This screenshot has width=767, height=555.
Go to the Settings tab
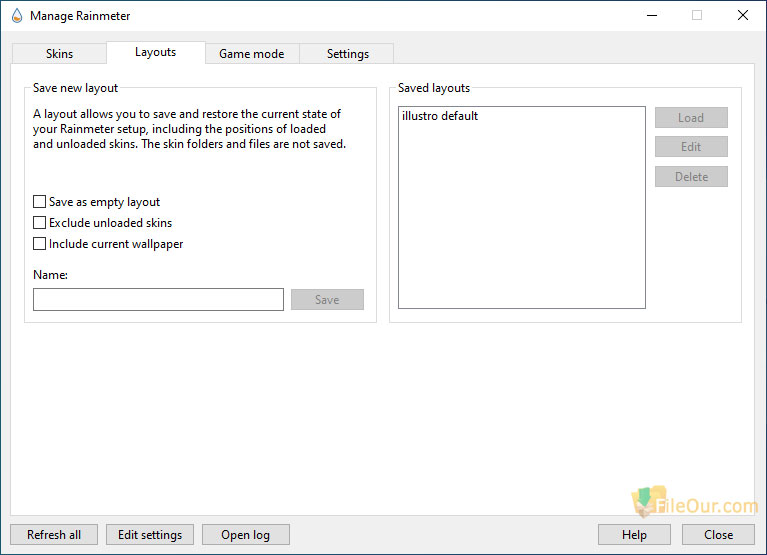click(x=347, y=53)
